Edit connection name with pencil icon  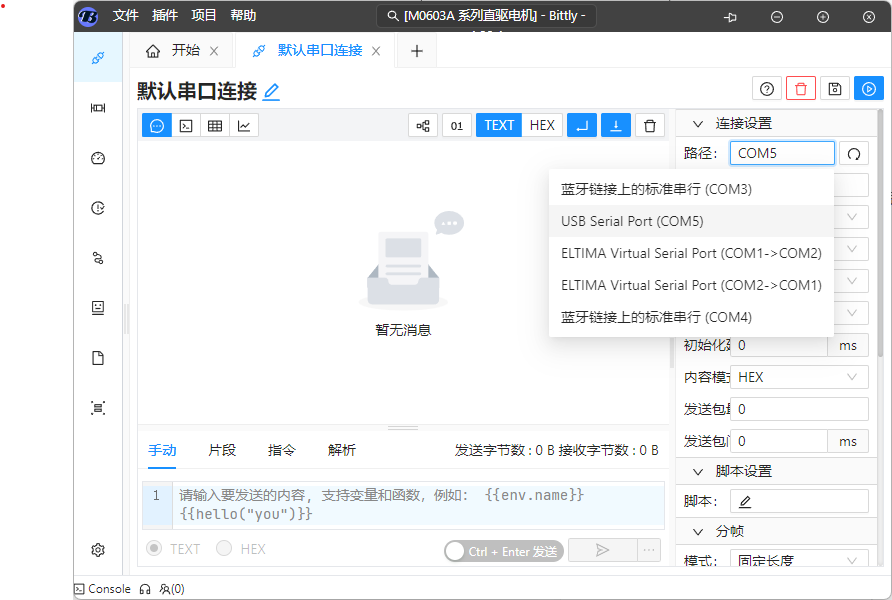[x=271, y=92]
